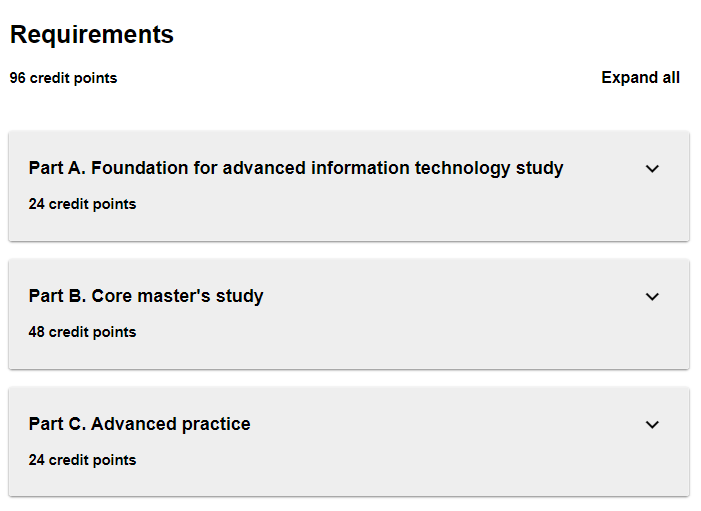Click the 24 credit points label under Part A
Screen dimensions: 701x511
point(82,204)
